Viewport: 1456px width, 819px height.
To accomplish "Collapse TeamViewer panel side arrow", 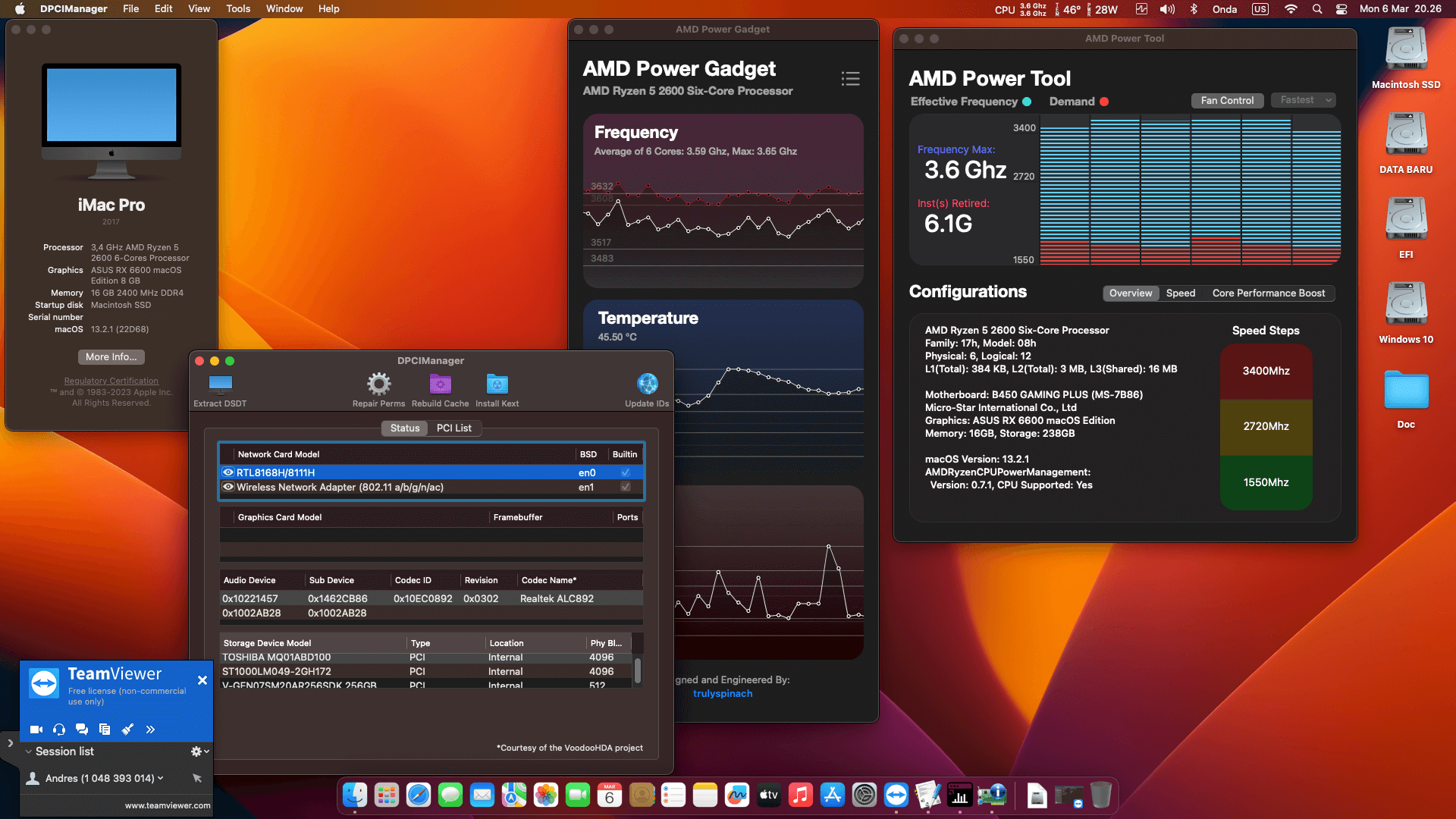I will point(10,743).
